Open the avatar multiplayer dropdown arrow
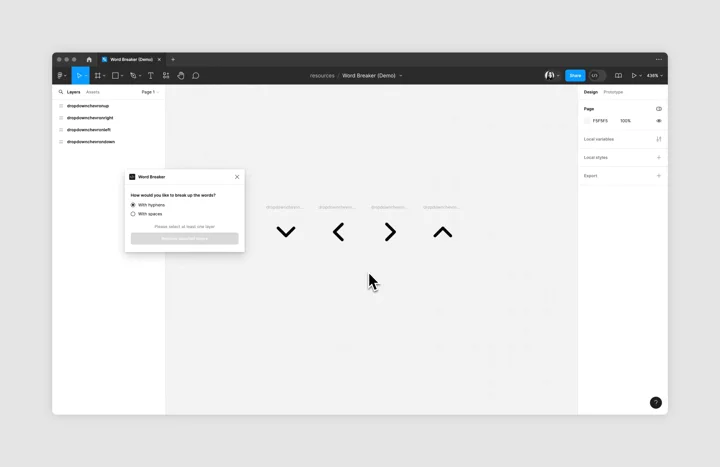This screenshot has height=467, width=720. 558,76
